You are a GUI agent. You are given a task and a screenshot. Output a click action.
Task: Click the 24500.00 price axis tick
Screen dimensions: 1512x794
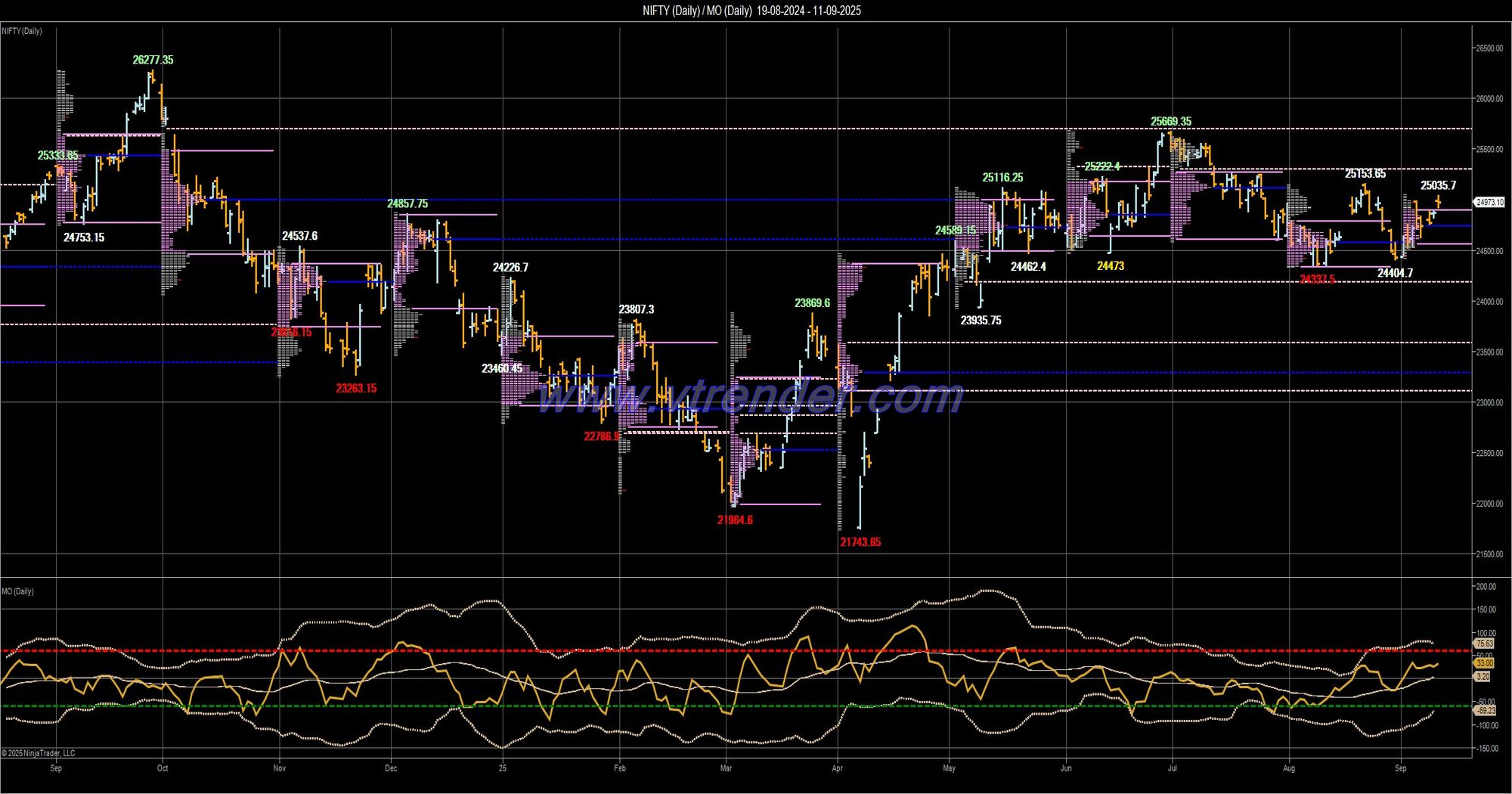tap(1490, 251)
